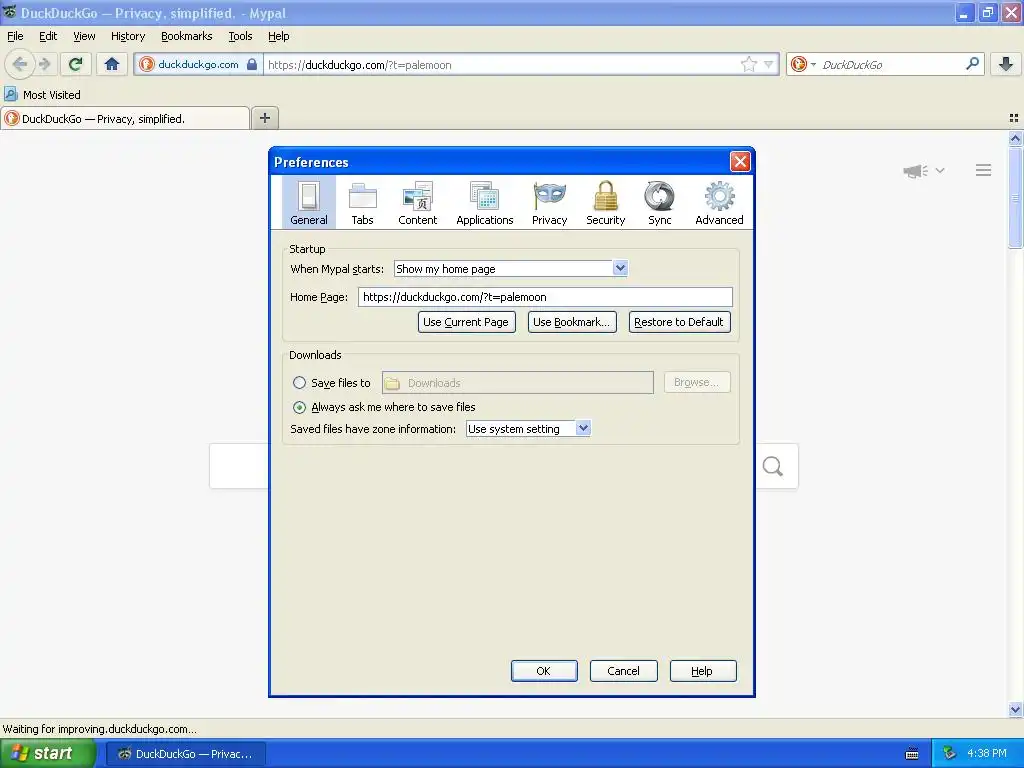Click the DuckDuckGo page search magnifier

(773, 466)
